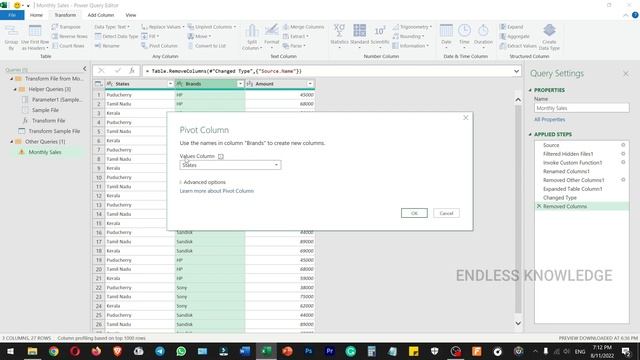
Task: Open the Data Type: Text dropdown
Action: pos(112,27)
